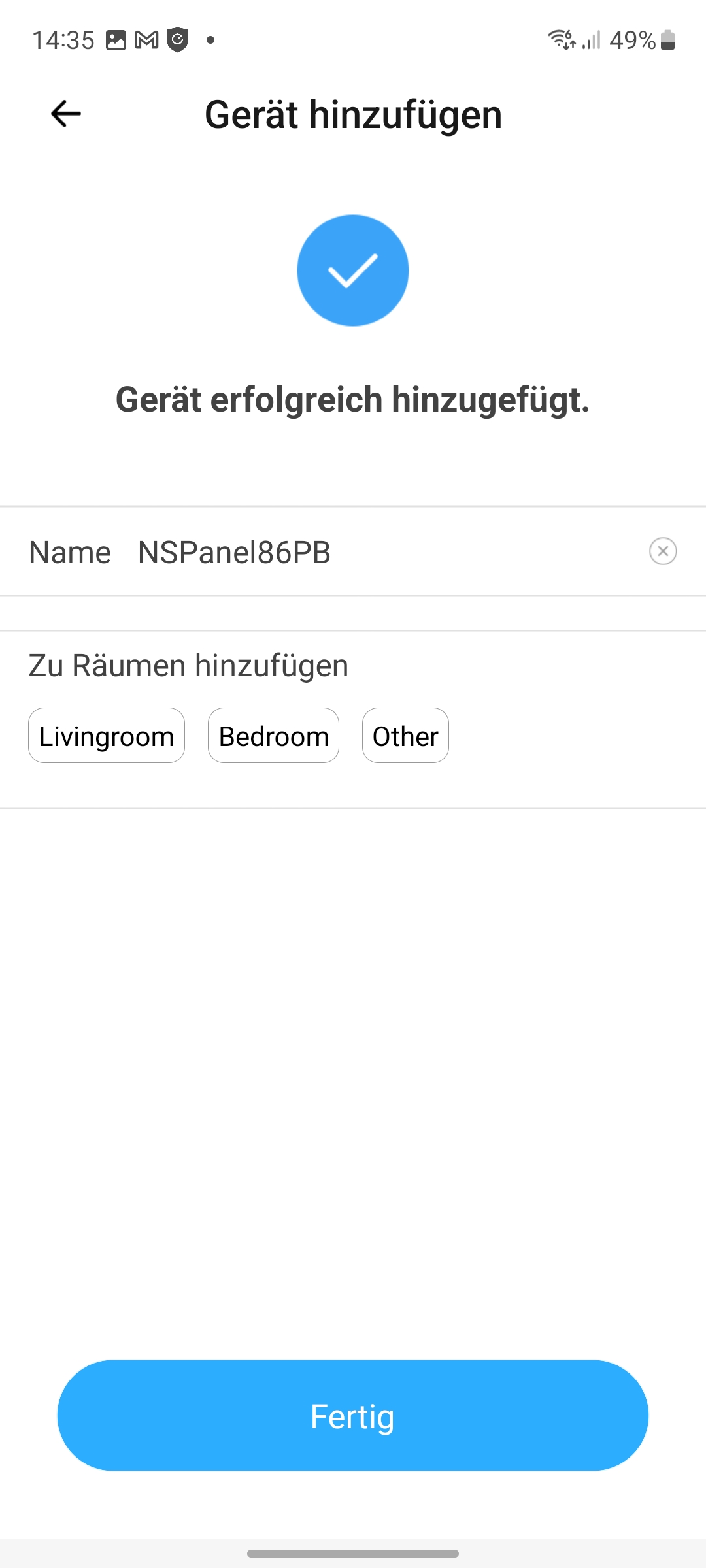Image resolution: width=706 pixels, height=1568 pixels.
Task: Go back using the arrow icon
Action: (x=66, y=114)
